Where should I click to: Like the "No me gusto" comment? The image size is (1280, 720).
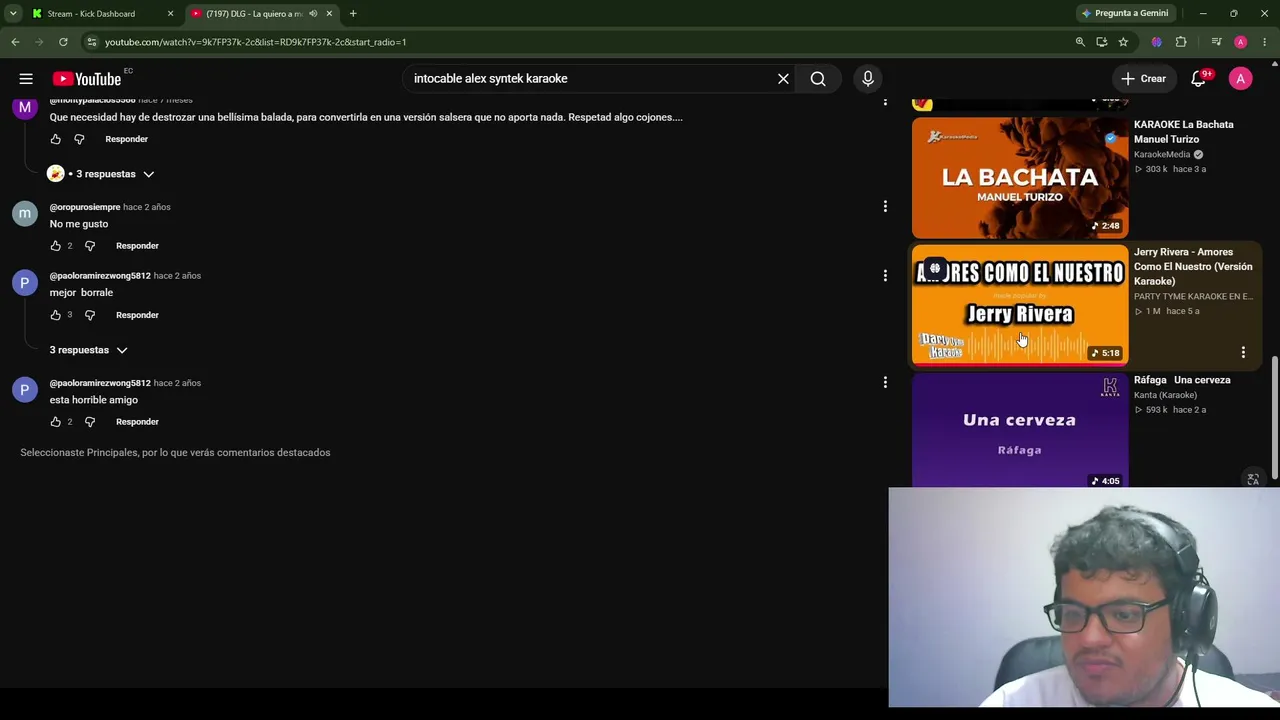(56, 246)
